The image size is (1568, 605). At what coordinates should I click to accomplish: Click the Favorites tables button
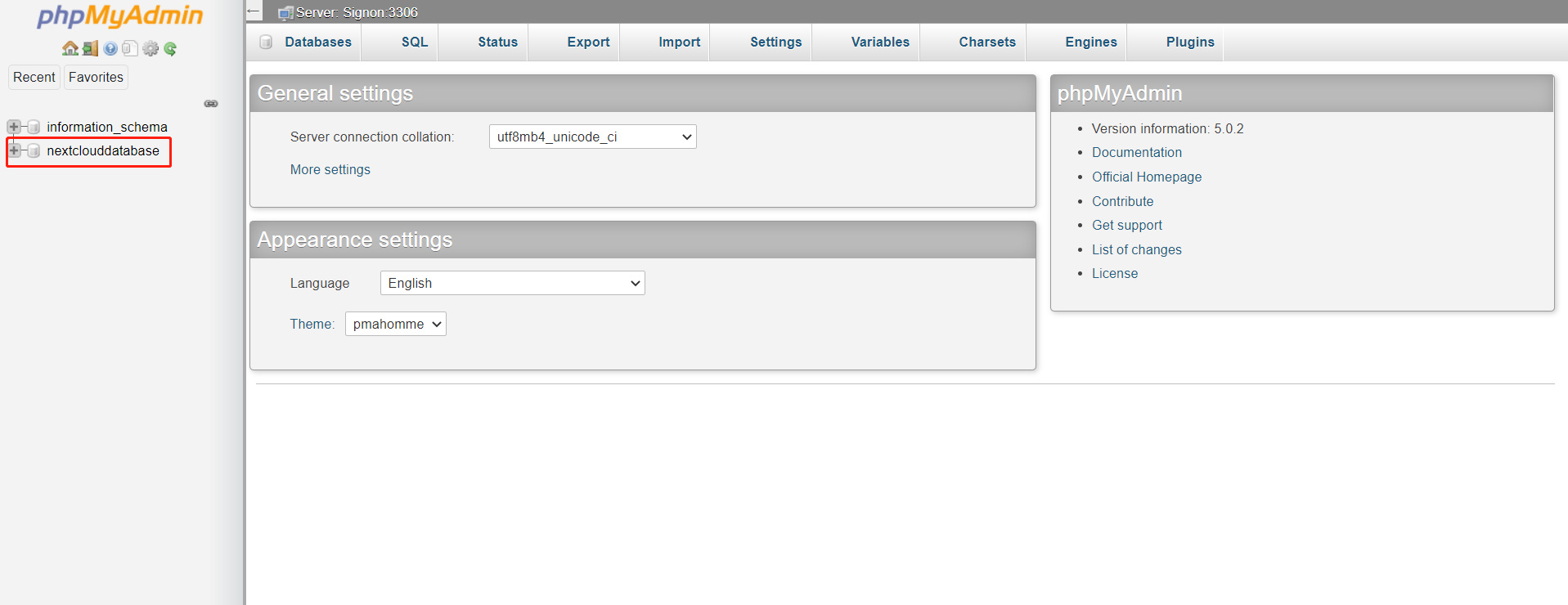96,77
